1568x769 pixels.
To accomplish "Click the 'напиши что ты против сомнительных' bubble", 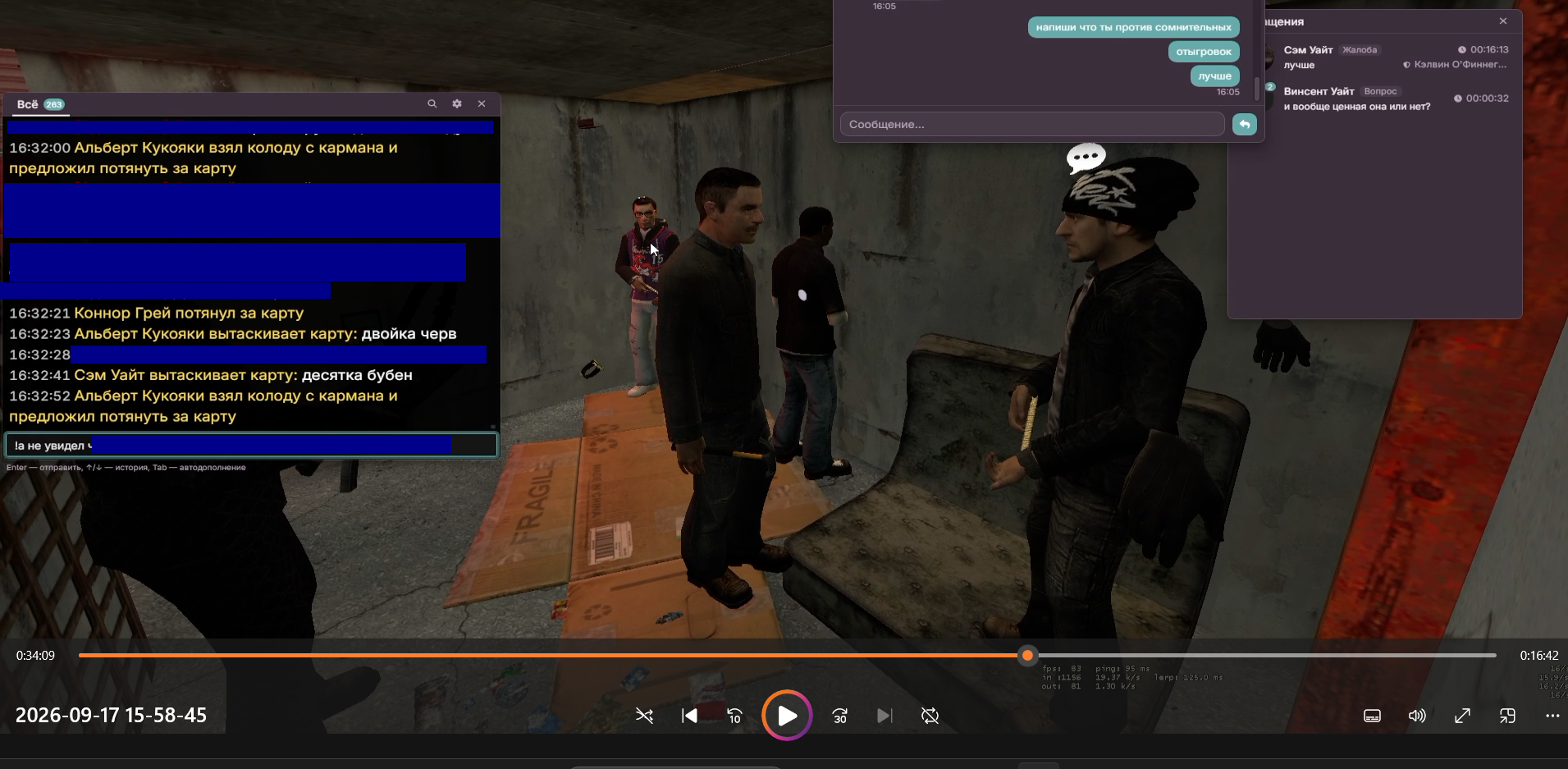I will click(x=1133, y=27).
